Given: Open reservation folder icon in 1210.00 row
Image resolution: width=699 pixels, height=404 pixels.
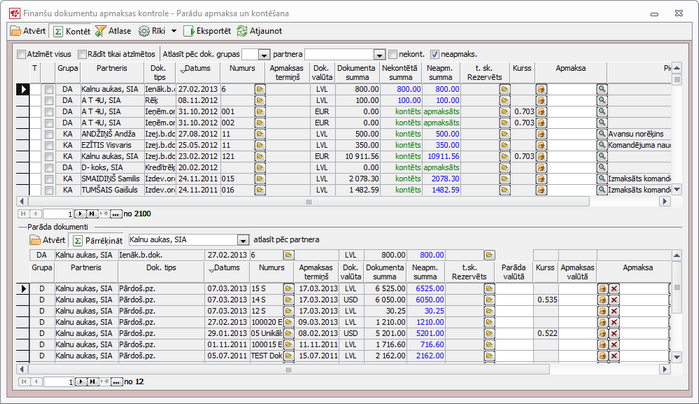Looking at the screenshot, I should (x=489, y=322).
